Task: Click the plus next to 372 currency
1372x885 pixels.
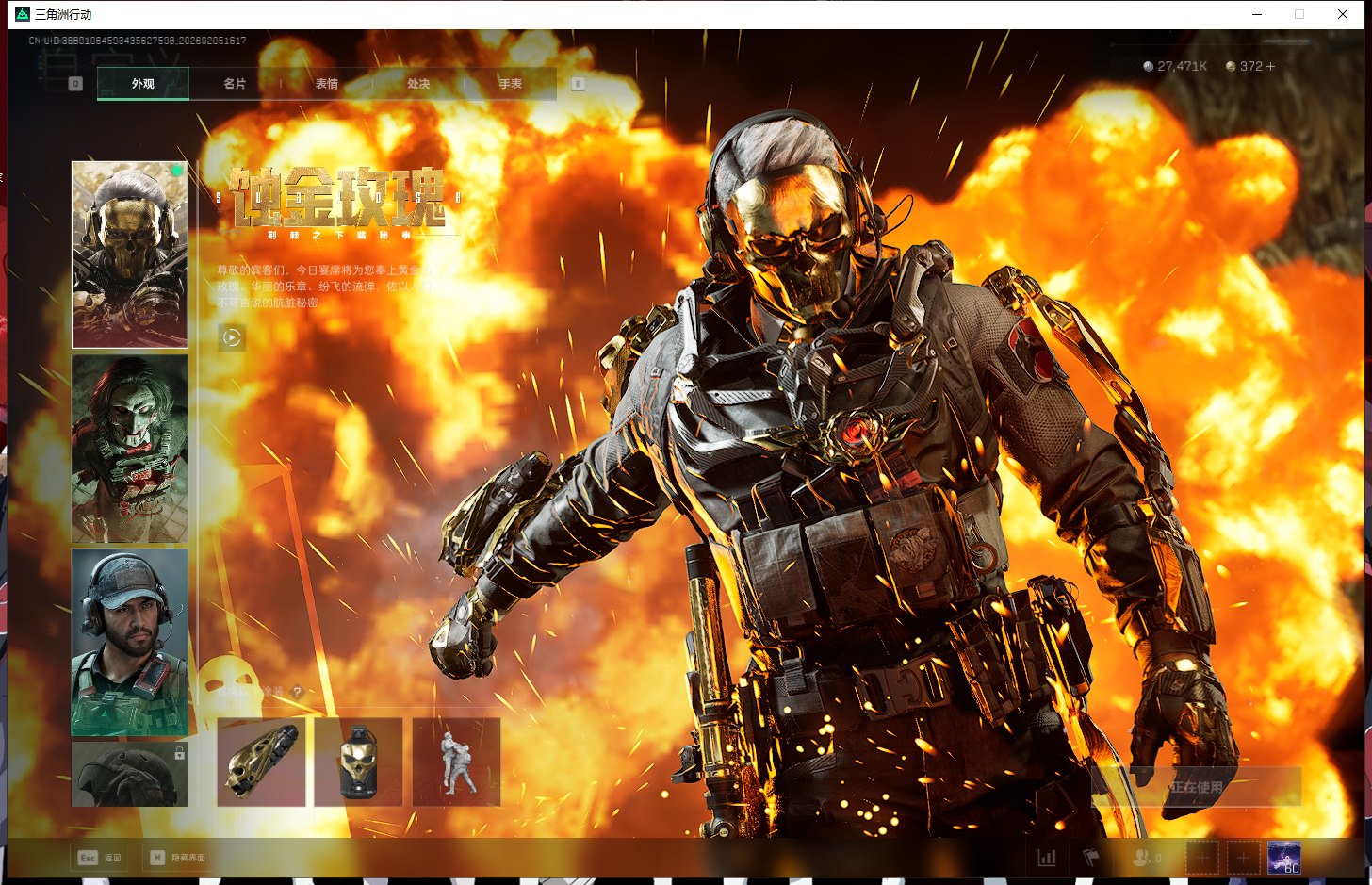Action: [x=1271, y=66]
